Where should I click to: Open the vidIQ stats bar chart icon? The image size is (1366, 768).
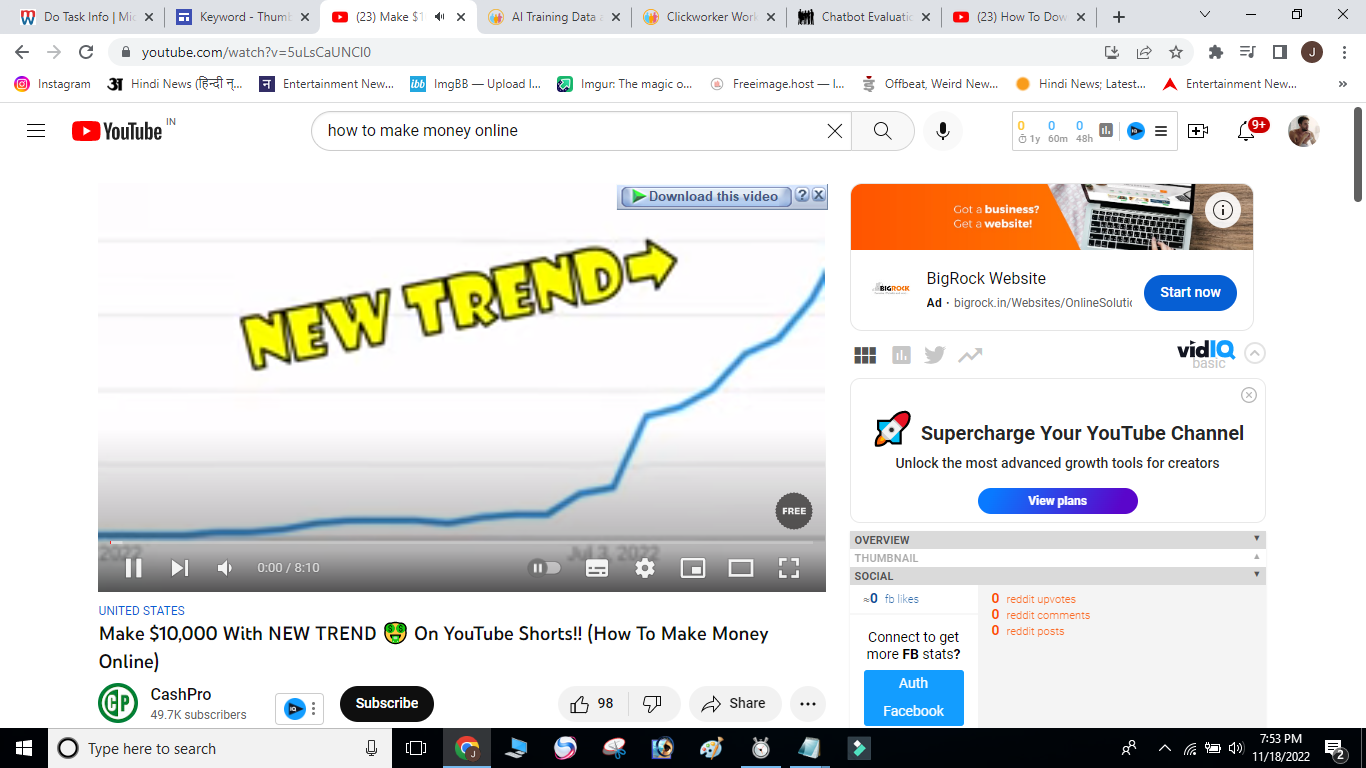coord(1107,130)
